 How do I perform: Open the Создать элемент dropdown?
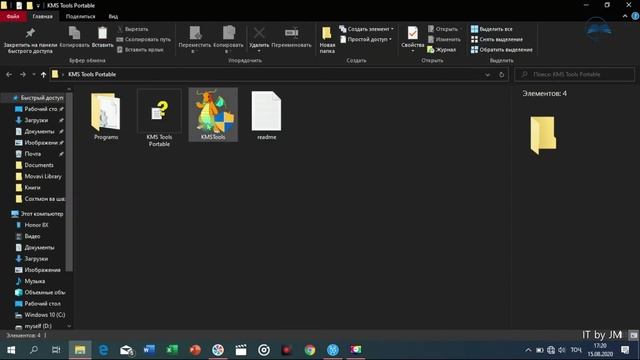[x=367, y=29]
